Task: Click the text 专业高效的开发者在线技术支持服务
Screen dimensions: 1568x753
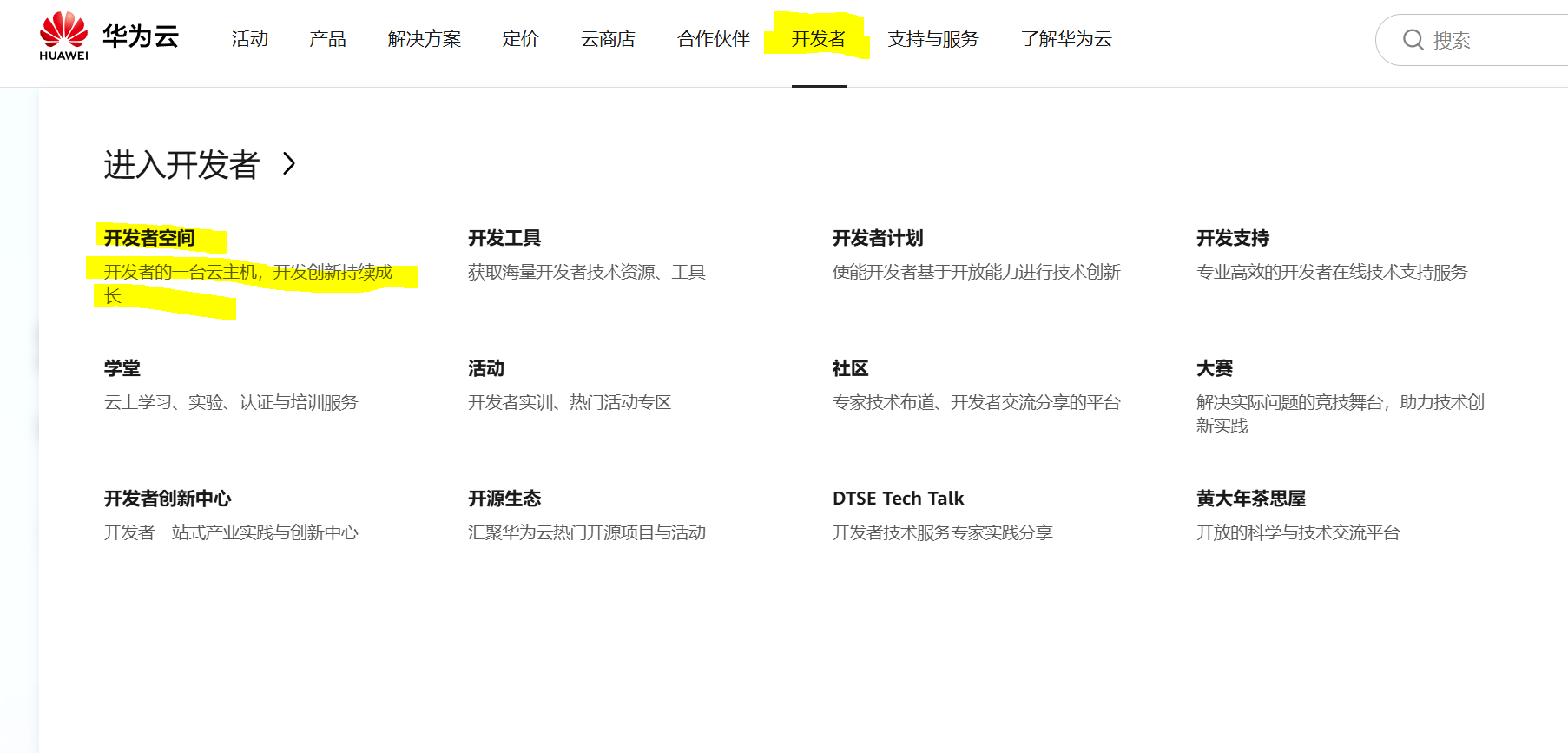Action: click(1332, 272)
